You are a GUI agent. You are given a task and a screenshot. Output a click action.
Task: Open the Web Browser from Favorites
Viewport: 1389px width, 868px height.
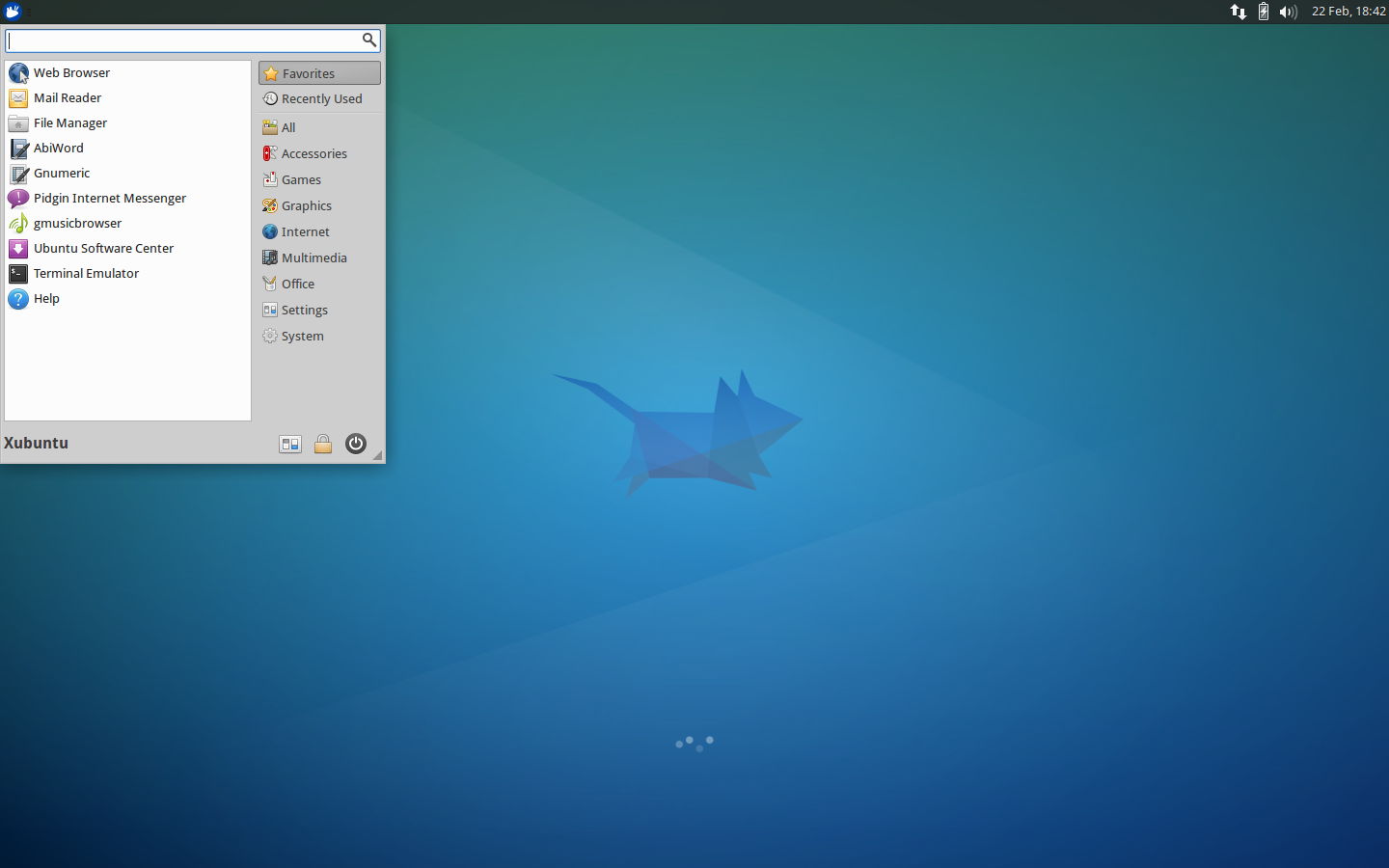coord(71,72)
